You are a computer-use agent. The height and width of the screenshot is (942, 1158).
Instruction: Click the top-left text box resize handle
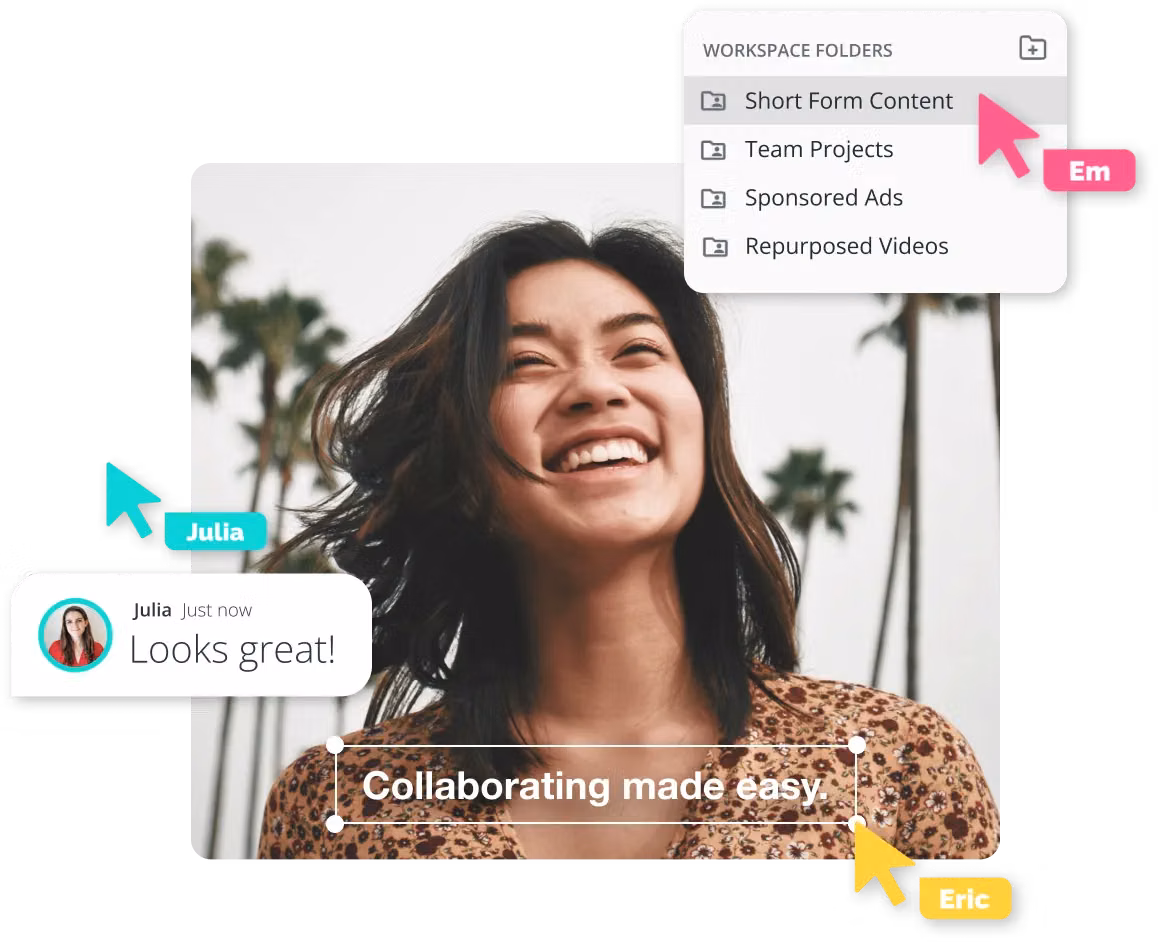335,746
